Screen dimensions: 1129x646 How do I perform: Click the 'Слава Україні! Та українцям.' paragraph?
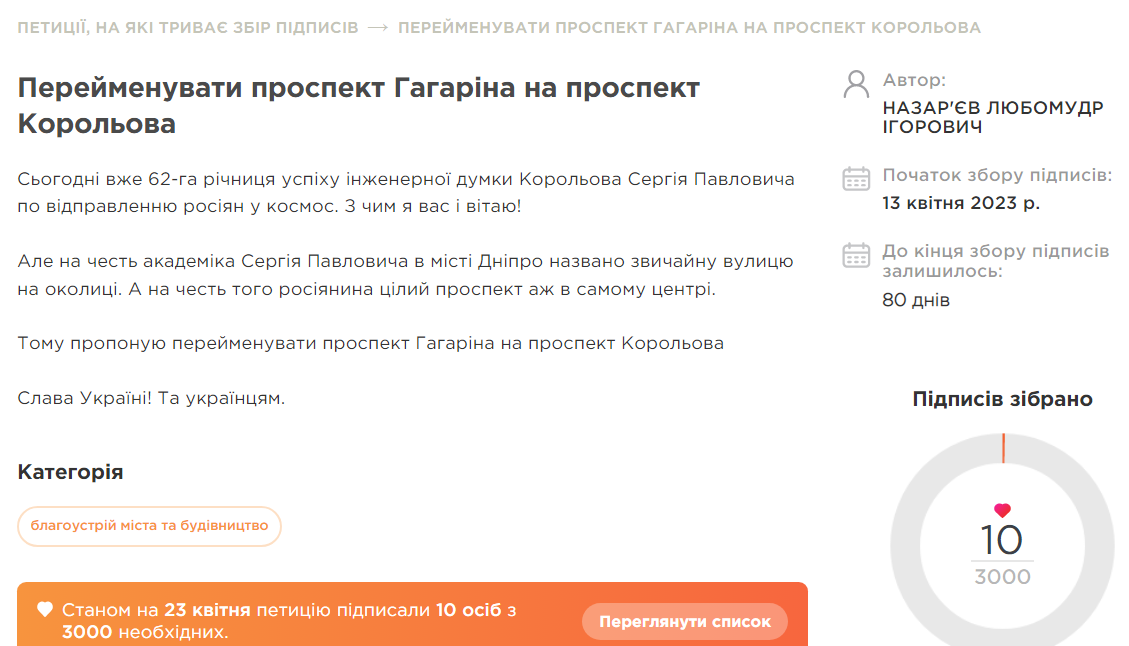click(x=151, y=398)
